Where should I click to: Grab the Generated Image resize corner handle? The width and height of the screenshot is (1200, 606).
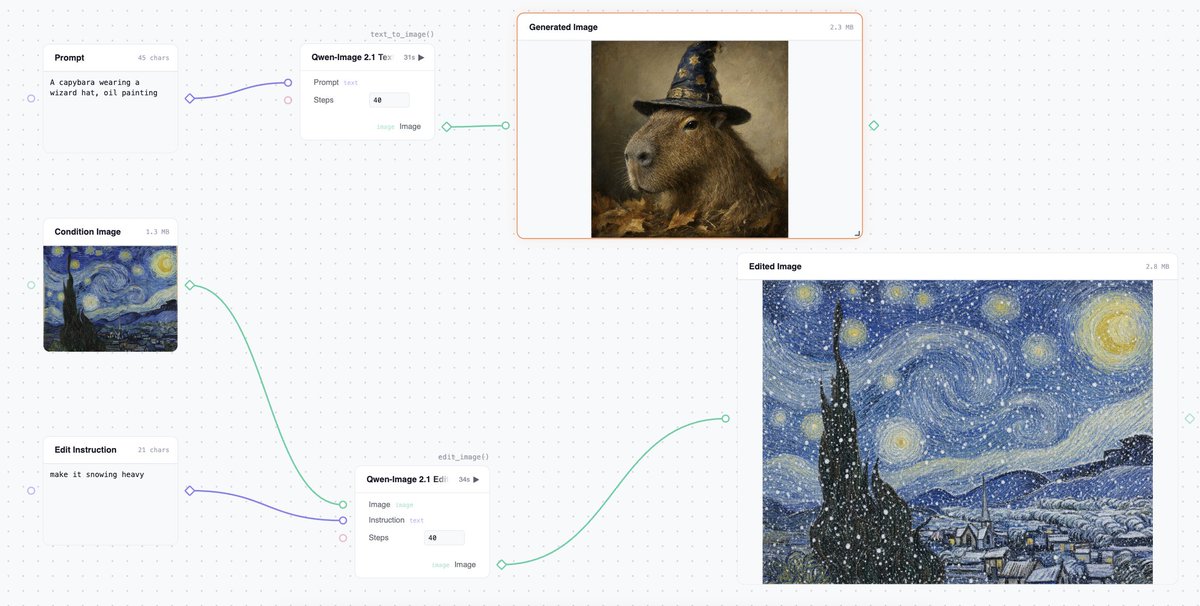(857, 233)
